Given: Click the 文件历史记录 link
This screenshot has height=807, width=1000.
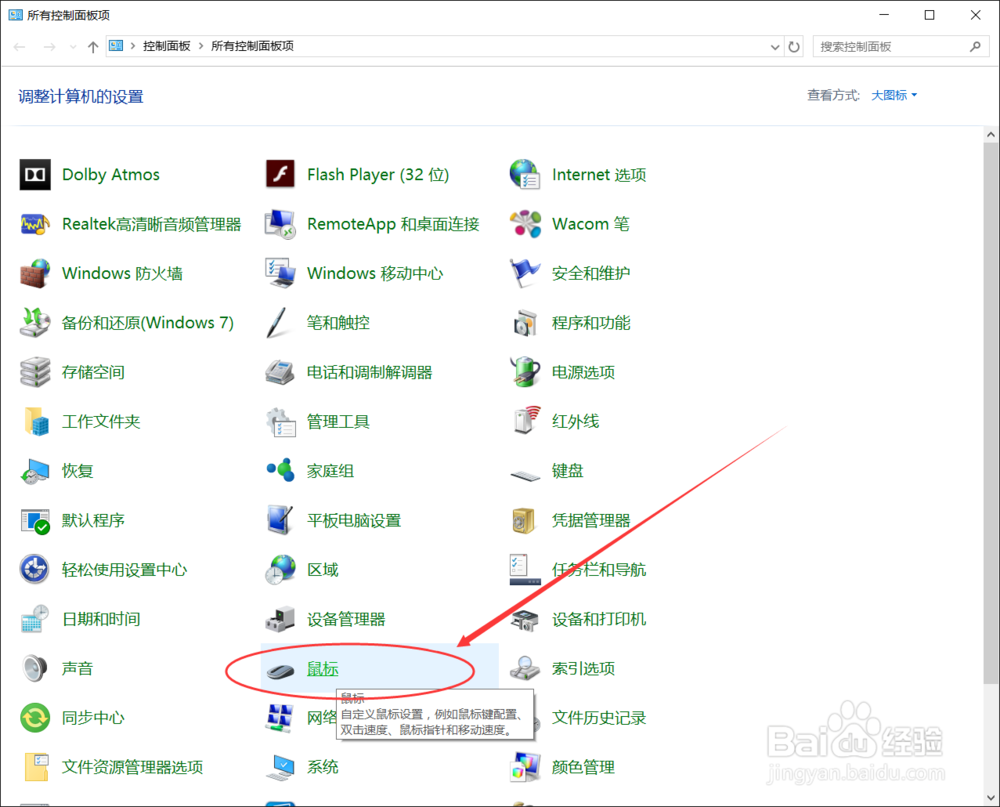Looking at the screenshot, I should 599,718.
